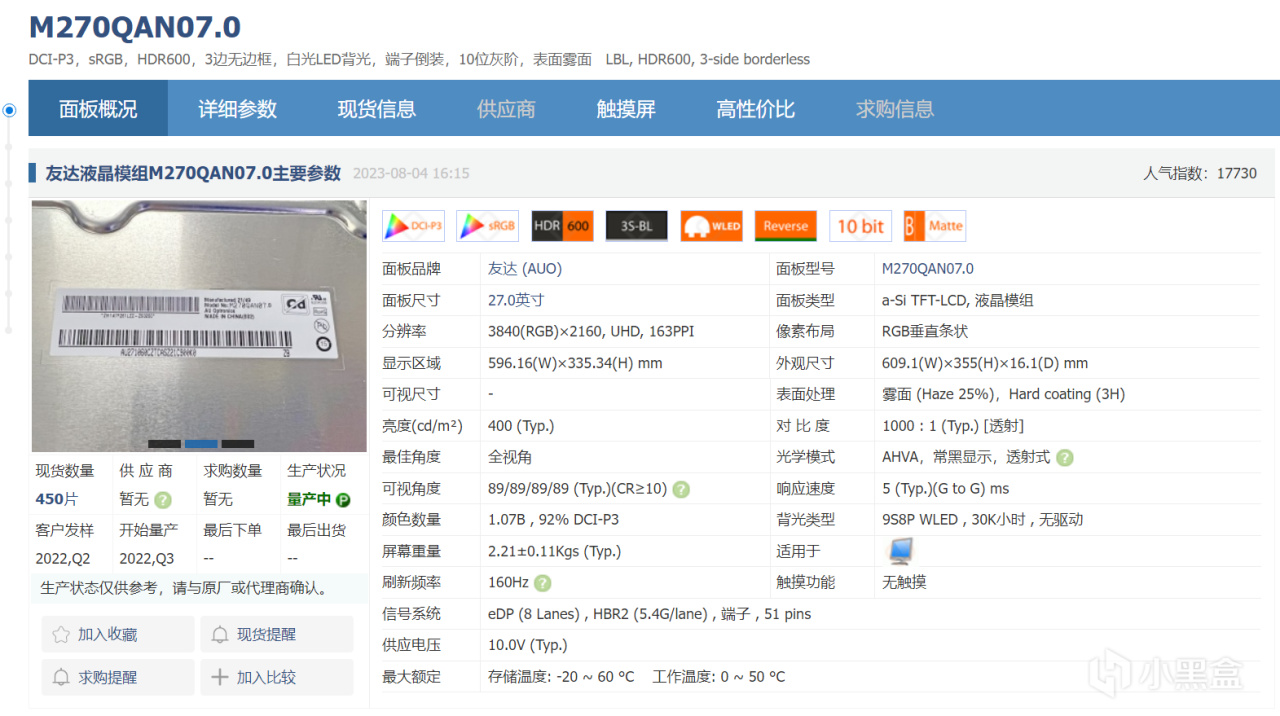Click the help icon next to 供应商 暂无

pos(163,500)
